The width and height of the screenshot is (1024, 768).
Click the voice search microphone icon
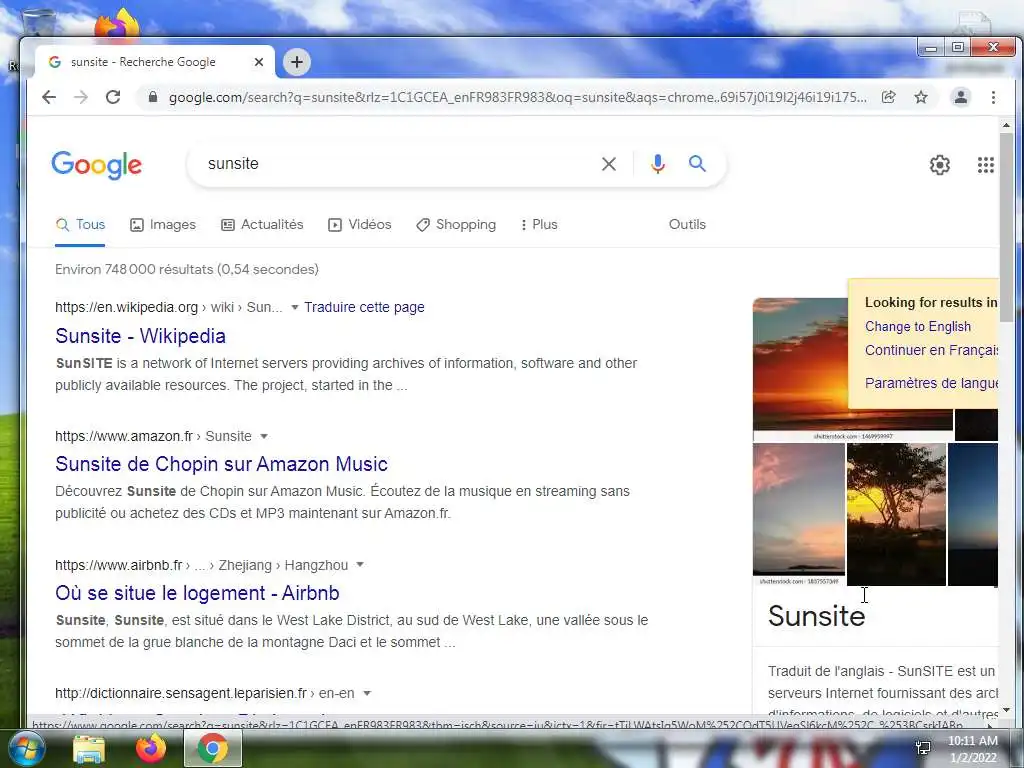tap(658, 164)
